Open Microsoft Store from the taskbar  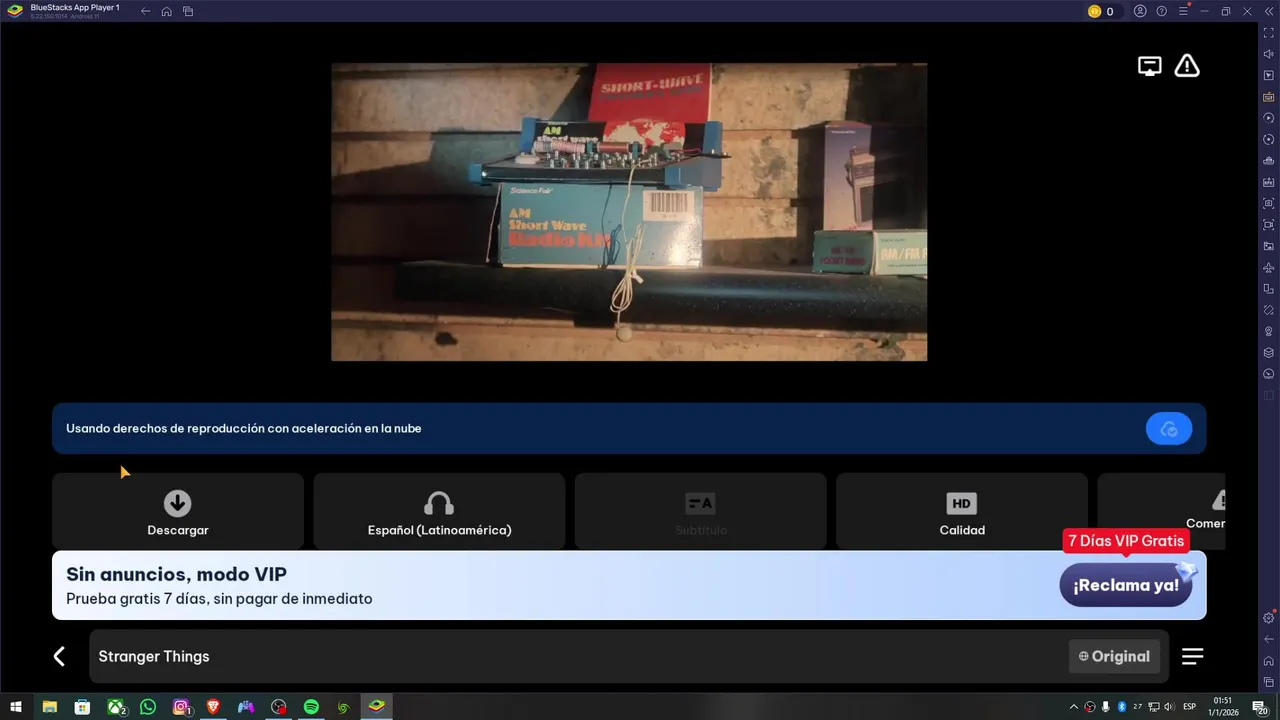pos(82,707)
